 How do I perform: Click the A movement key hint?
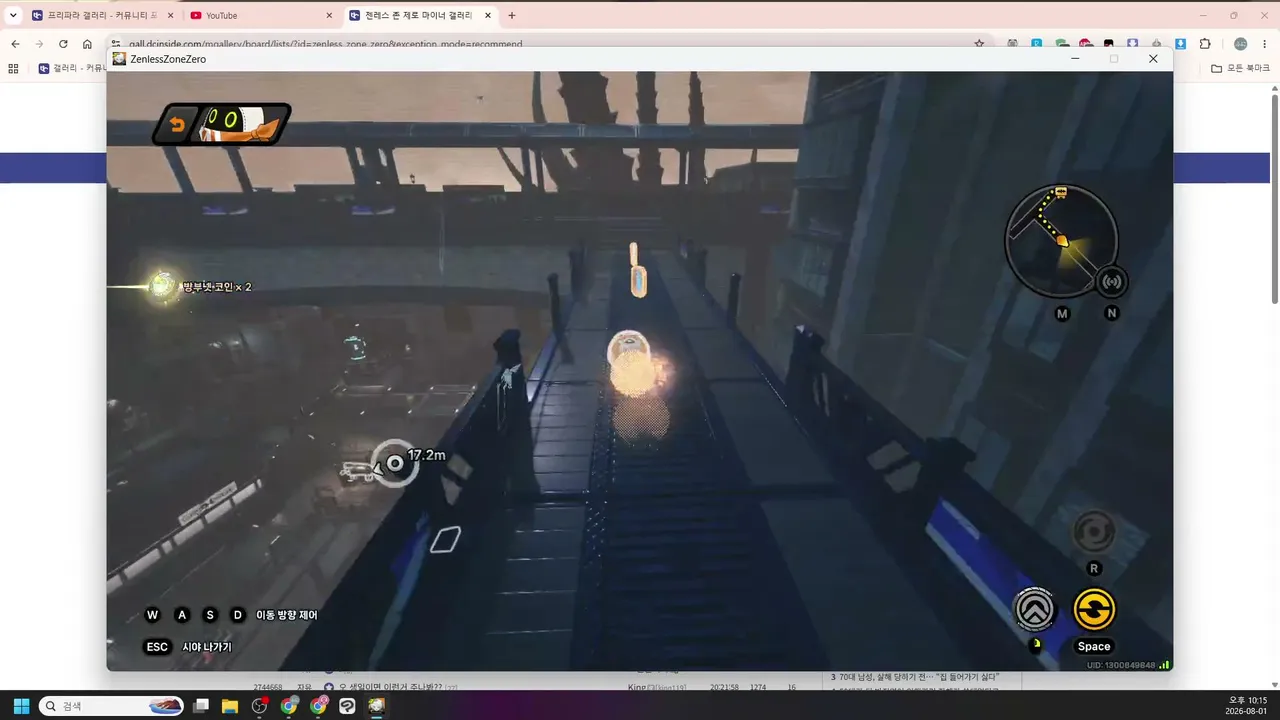tap(182, 615)
